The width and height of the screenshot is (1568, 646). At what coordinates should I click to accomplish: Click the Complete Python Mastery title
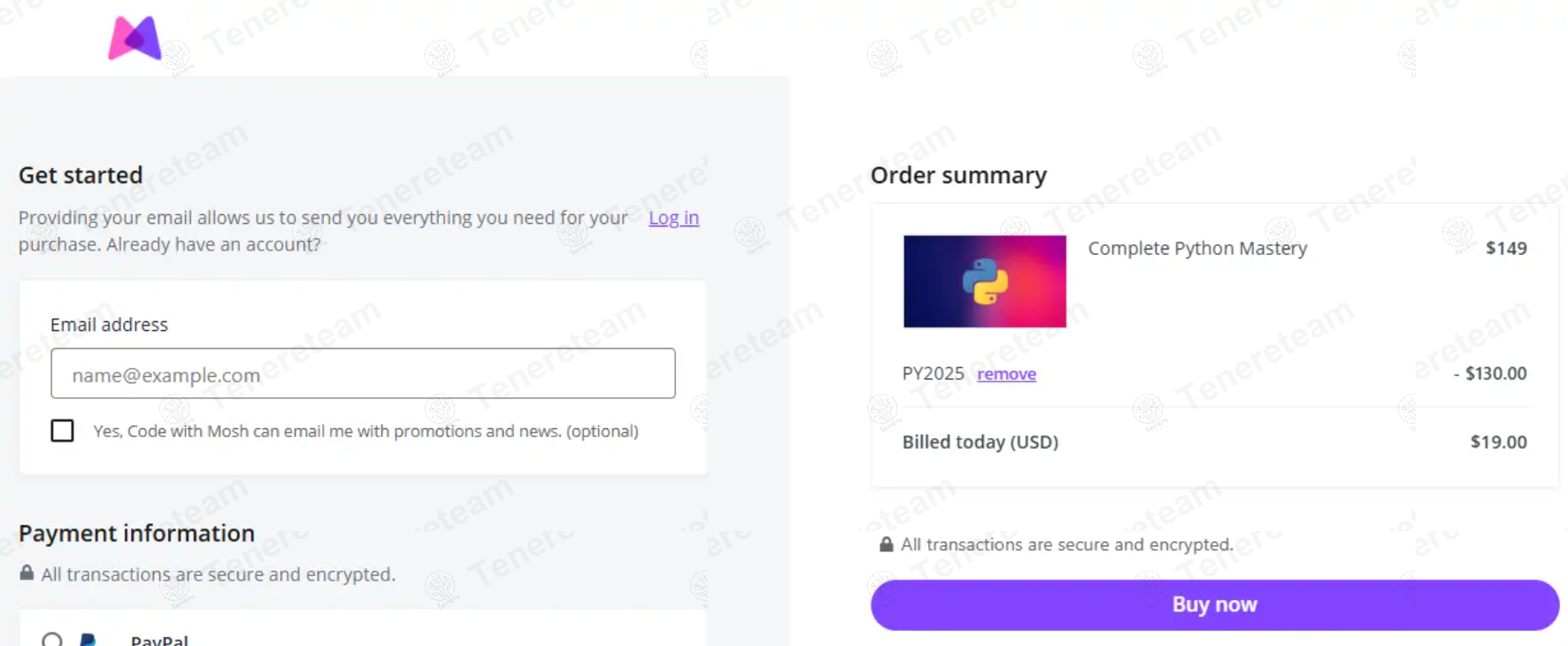tap(1197, 249)
